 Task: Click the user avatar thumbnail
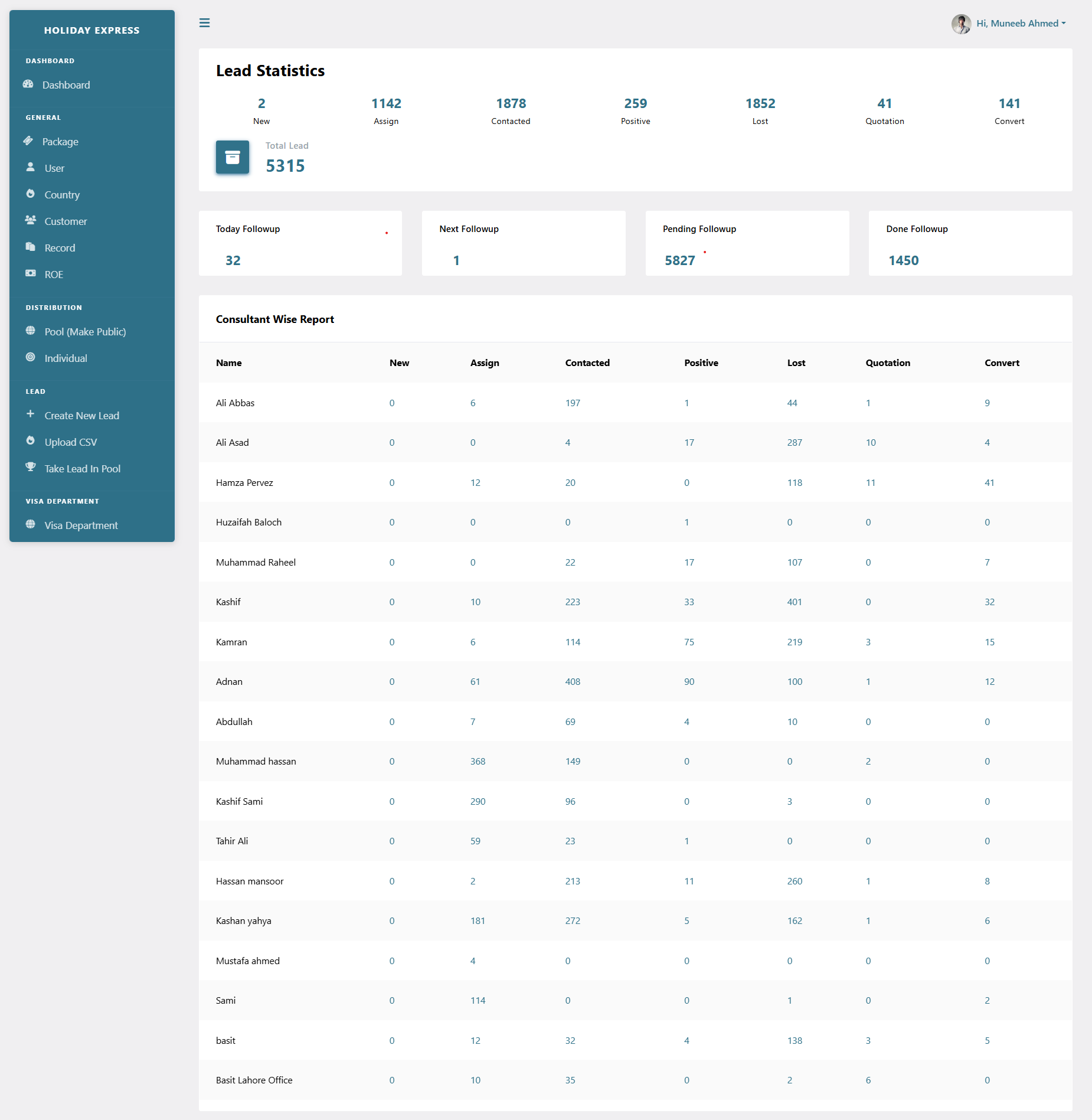(x=960, y=23)
